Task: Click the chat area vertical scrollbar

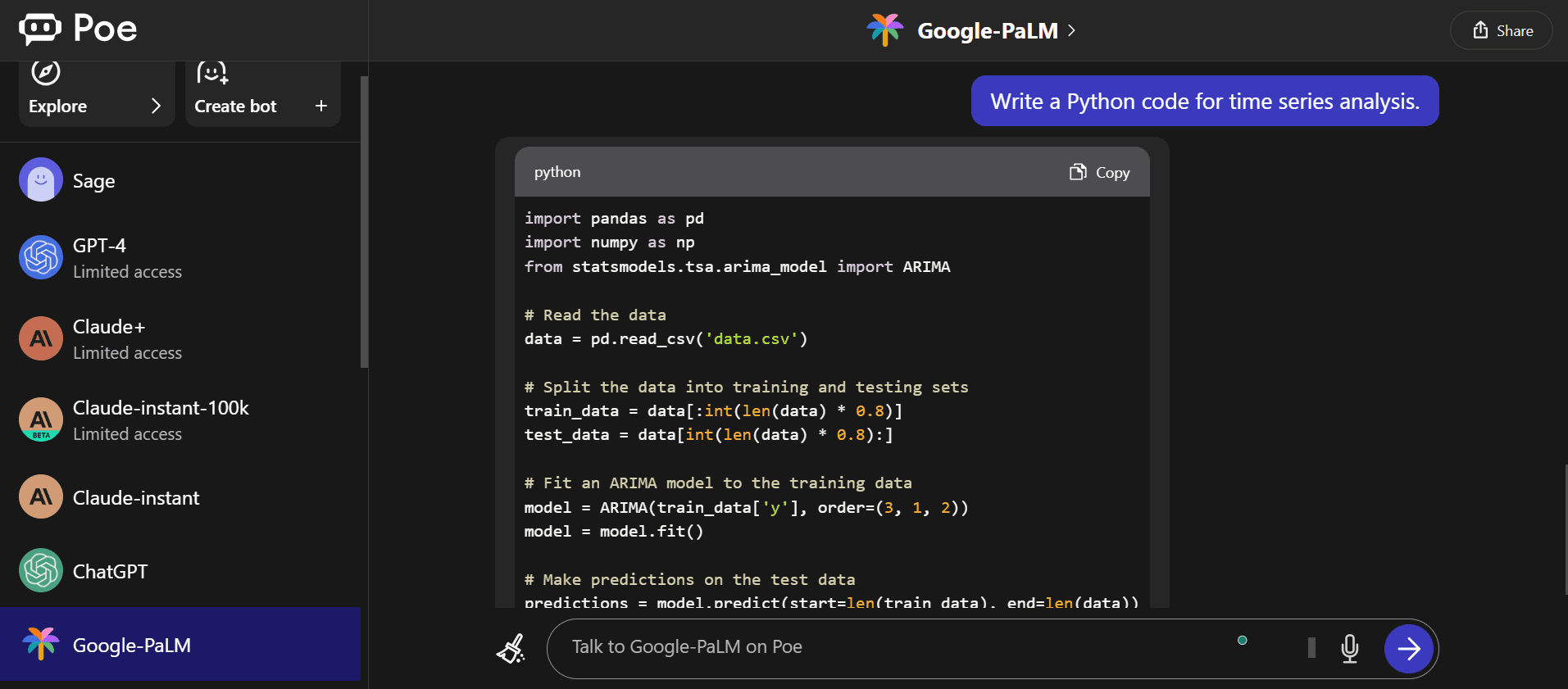Action: 1566,529
